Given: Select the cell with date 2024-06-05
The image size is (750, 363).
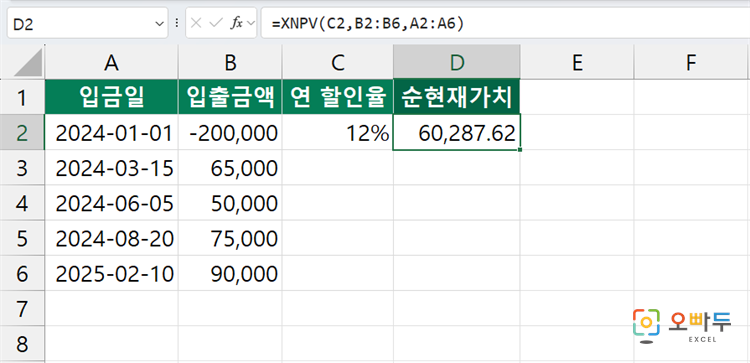Looking at the screenshot, I should (x=111, y=203).
